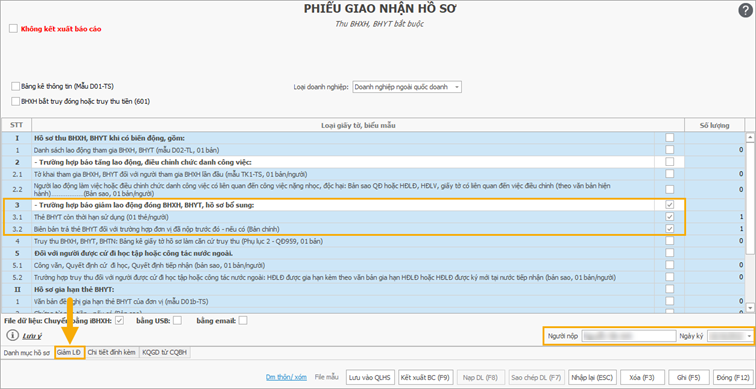The width and height of the screenshot is (756, 389).
Task: Uncheck Thẻ BHYT còn thời hạn sử dụng
Action: 669,217
